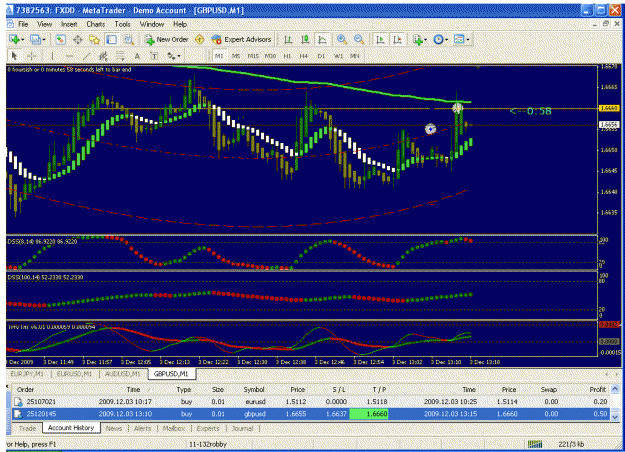625x452 pixels.
Task: Open the Profiles toolbar dropdown
Action: (38, 39)
